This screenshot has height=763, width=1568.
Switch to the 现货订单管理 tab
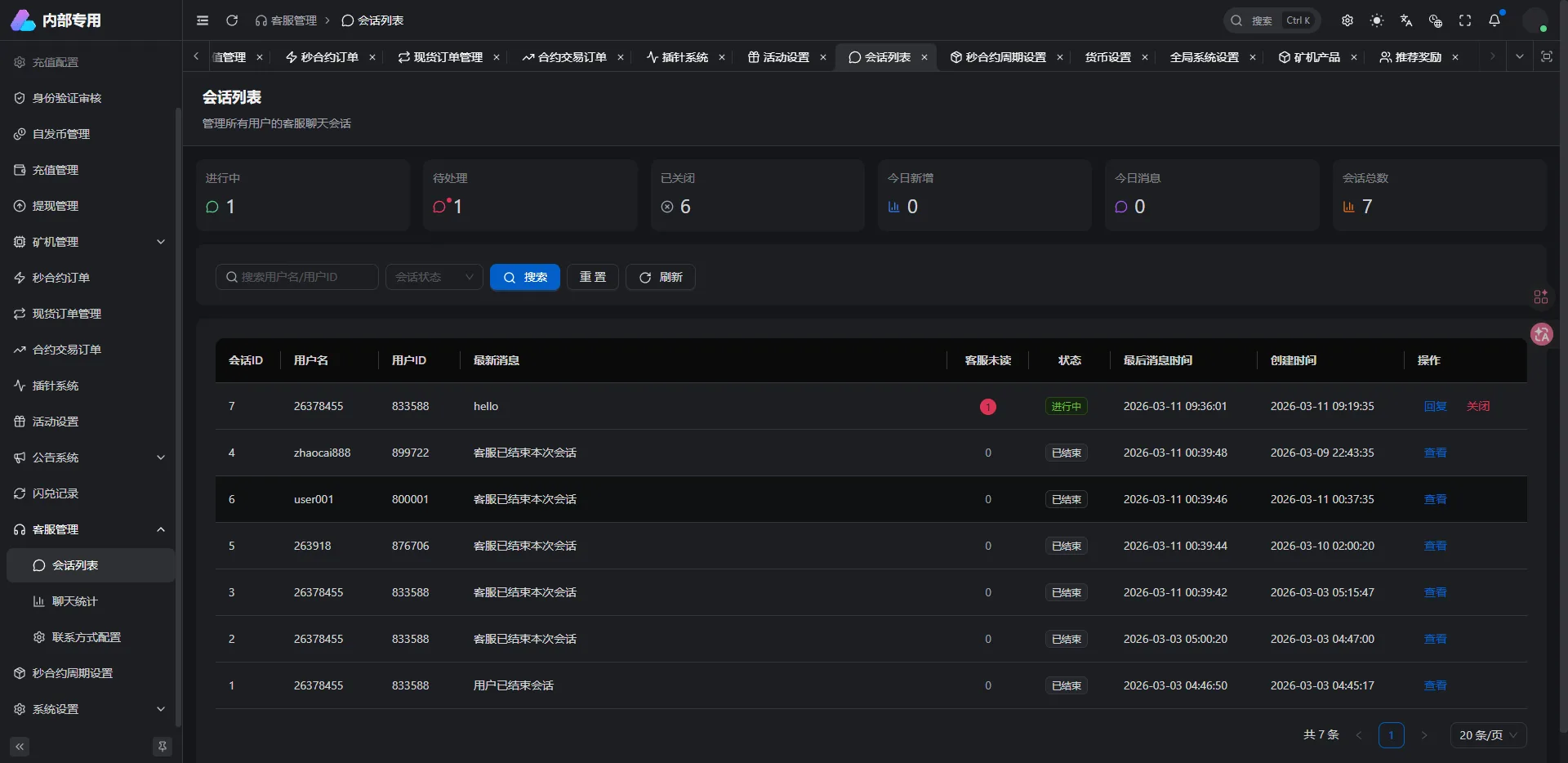pyautogui.click(x=441, y=57)
